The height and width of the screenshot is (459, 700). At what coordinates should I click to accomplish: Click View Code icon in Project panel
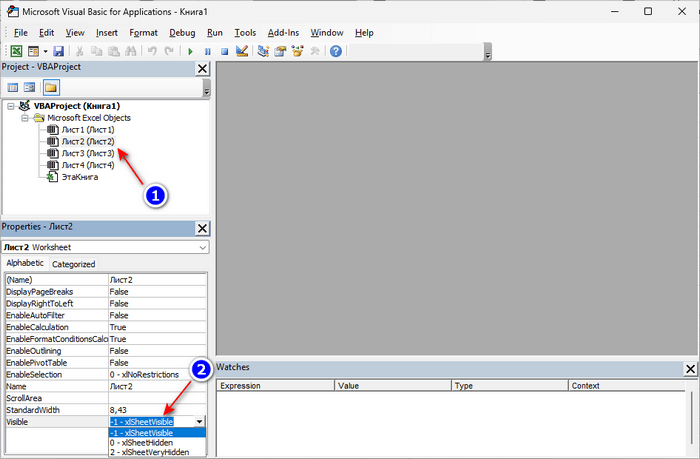point(14,88)
